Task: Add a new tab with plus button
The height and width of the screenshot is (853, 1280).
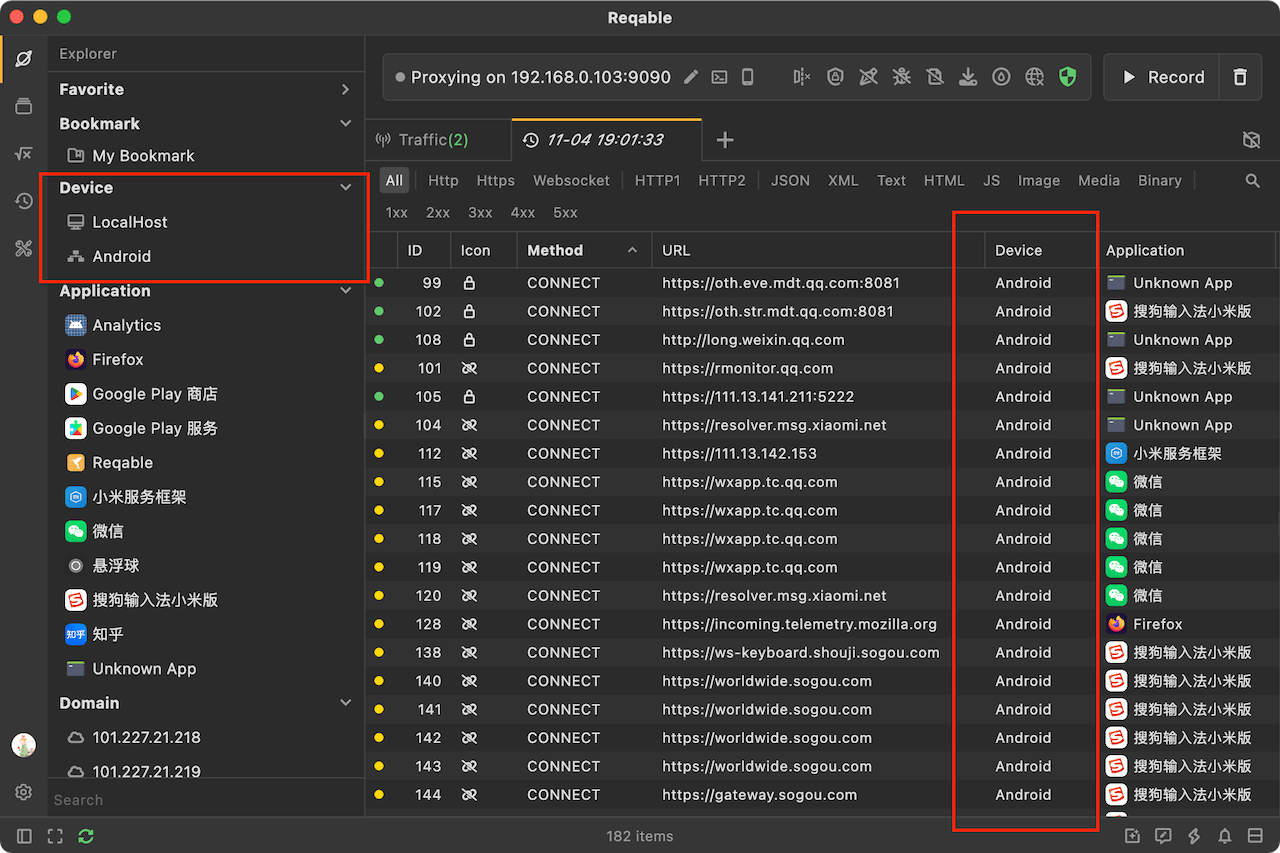Action: tap(725, 140)
